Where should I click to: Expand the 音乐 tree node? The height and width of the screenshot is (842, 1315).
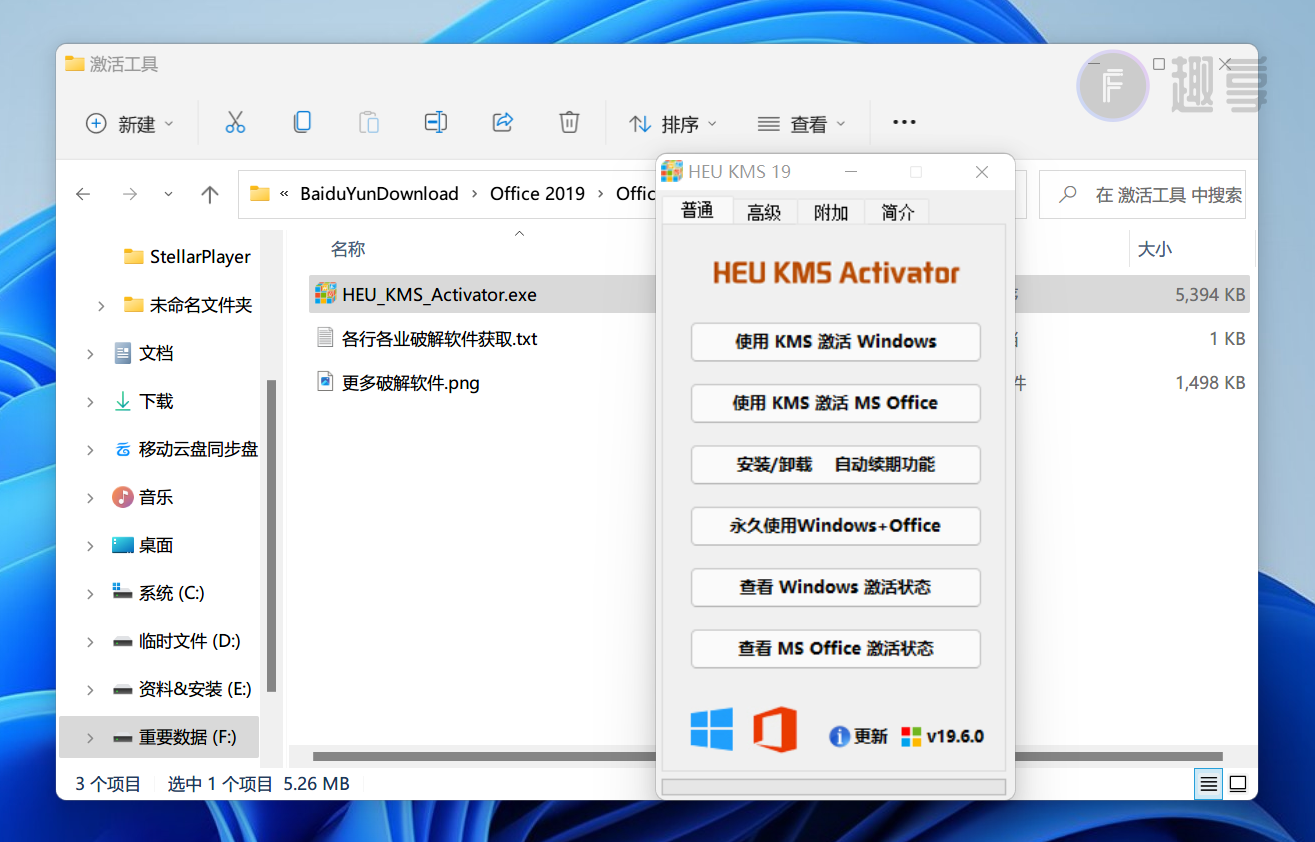tap(90, 497)
